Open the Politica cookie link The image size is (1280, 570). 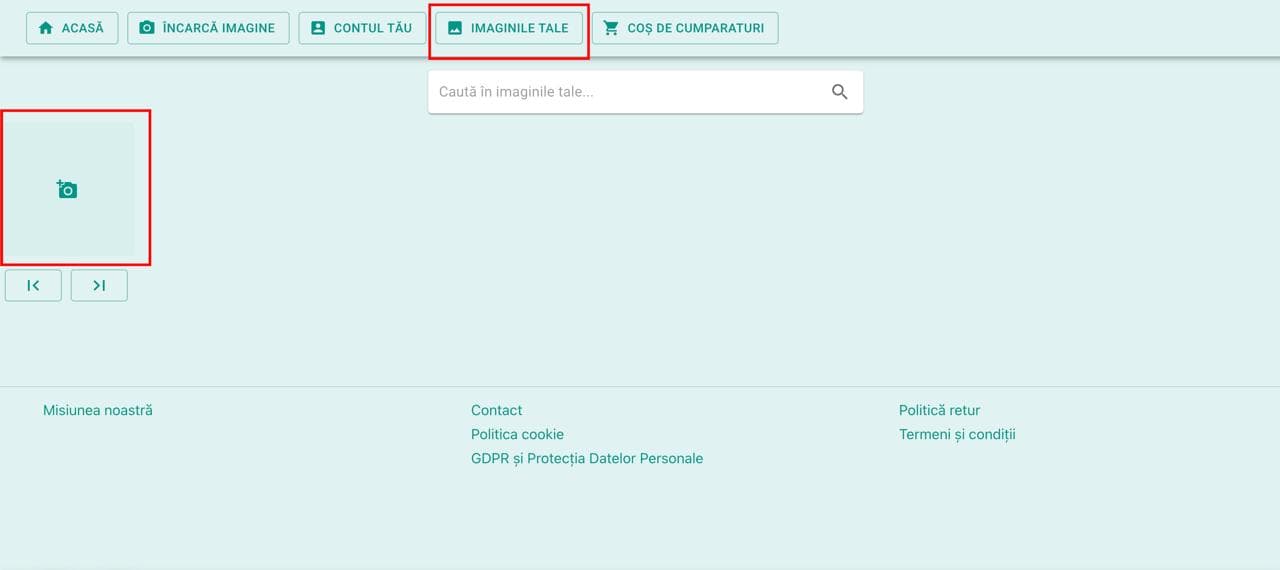(517, 434)
